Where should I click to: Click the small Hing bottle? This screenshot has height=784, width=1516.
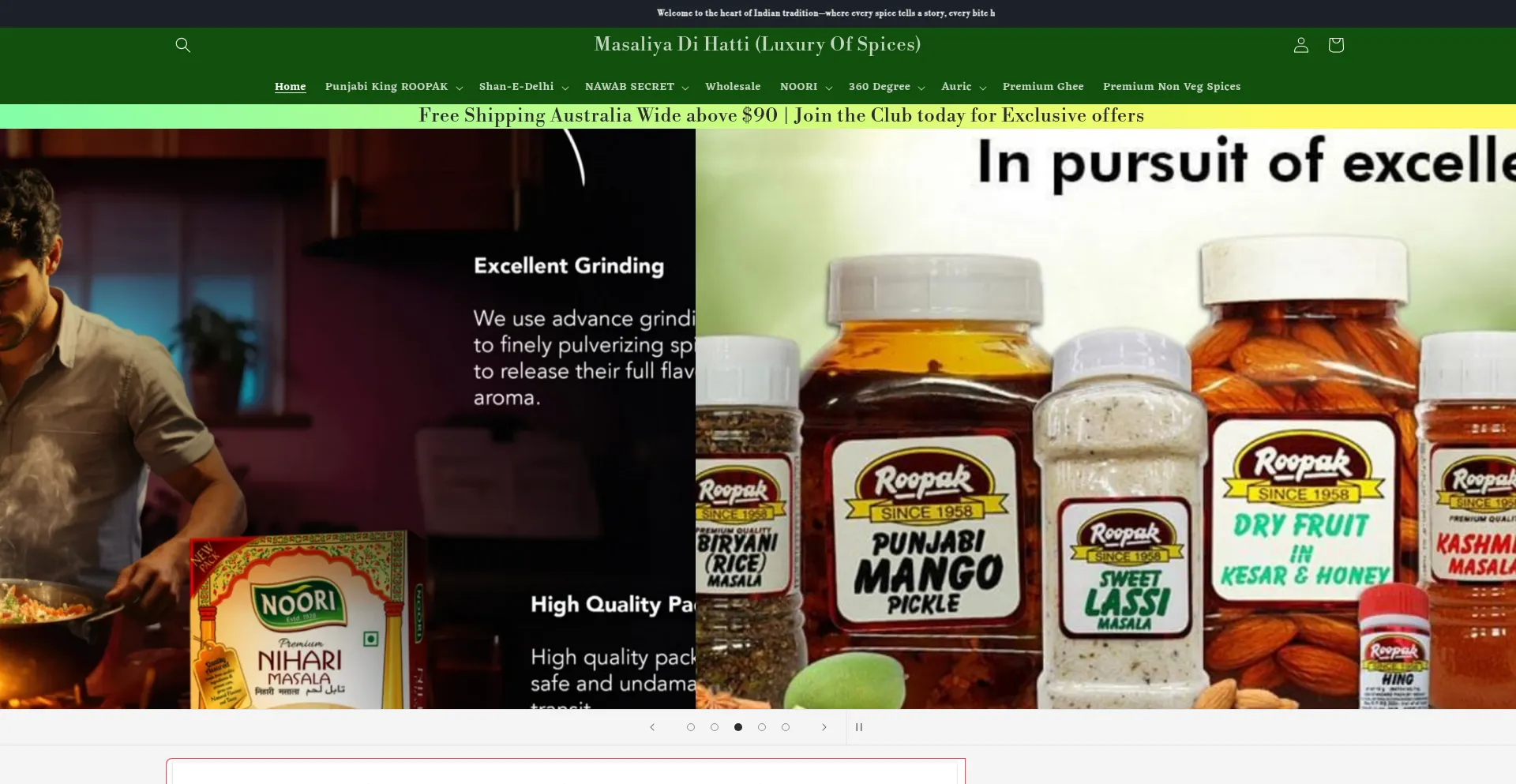tap(1396, 647)
